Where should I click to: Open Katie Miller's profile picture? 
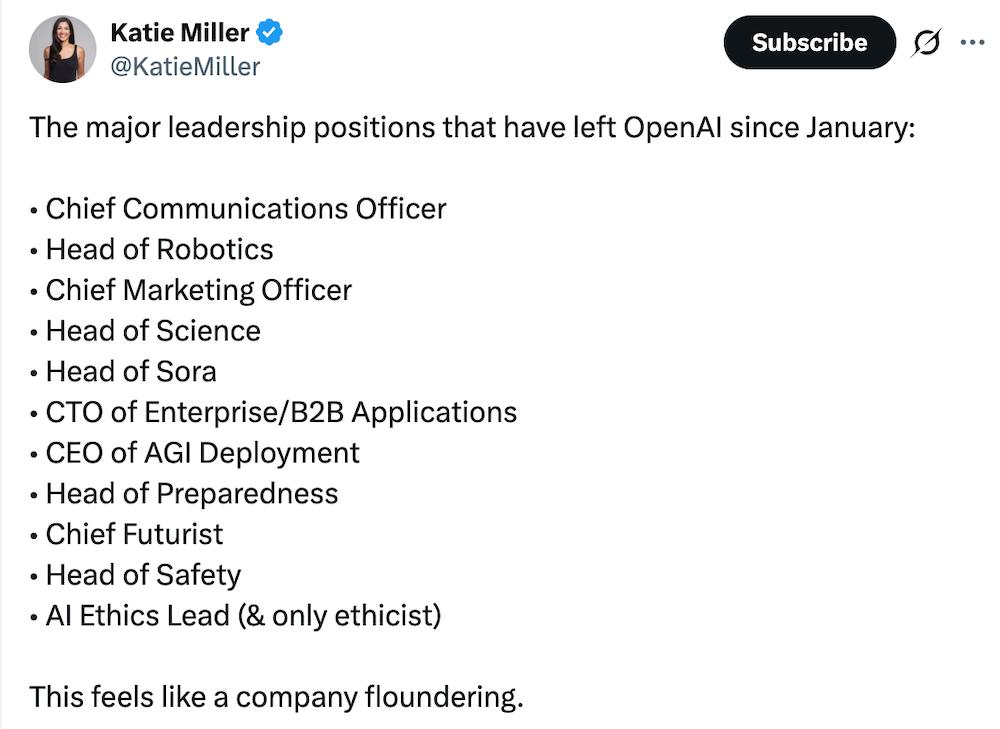pos(62,49)
